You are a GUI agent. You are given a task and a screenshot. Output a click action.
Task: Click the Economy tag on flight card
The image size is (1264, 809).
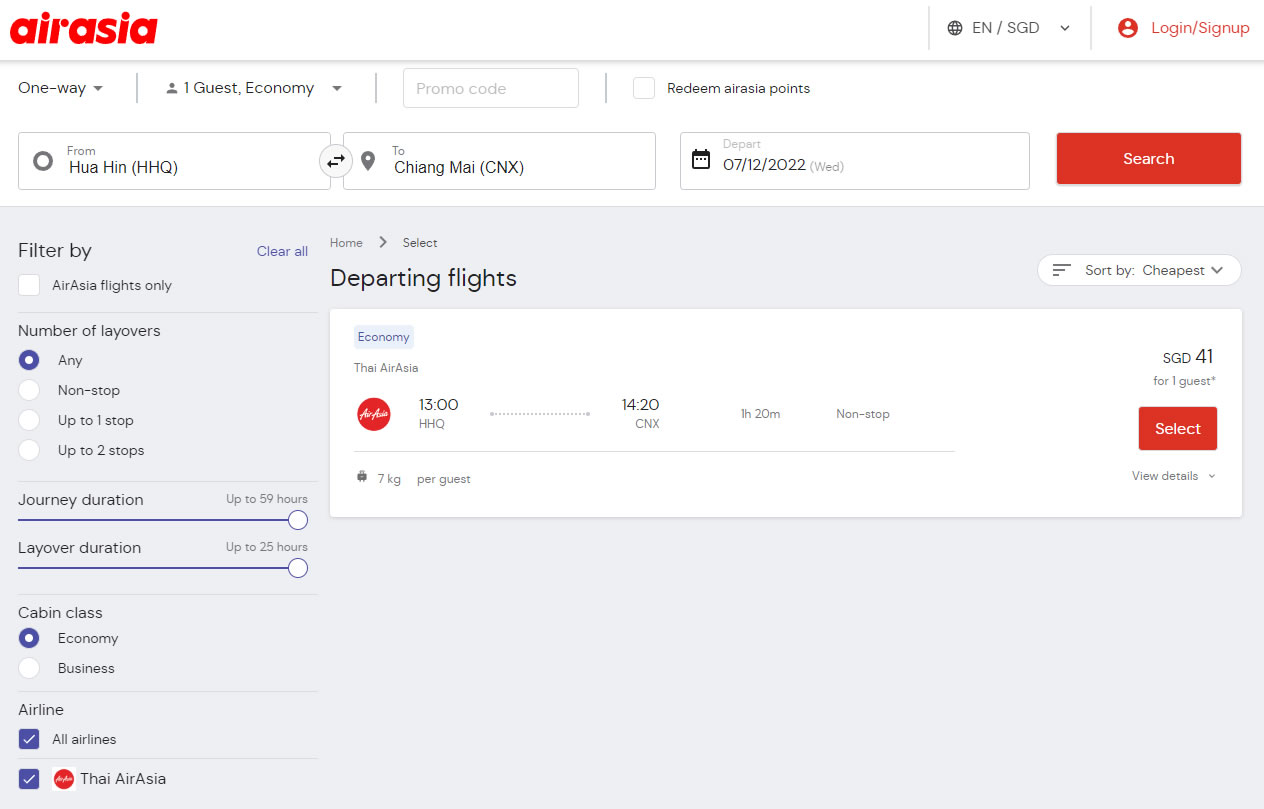point(383,337)
